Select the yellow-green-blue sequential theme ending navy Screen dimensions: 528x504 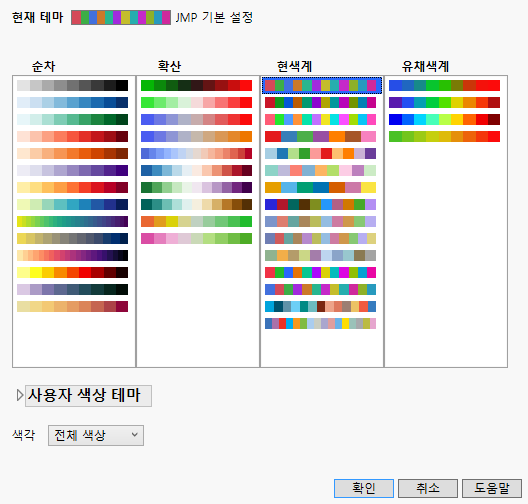pos(72,204)
